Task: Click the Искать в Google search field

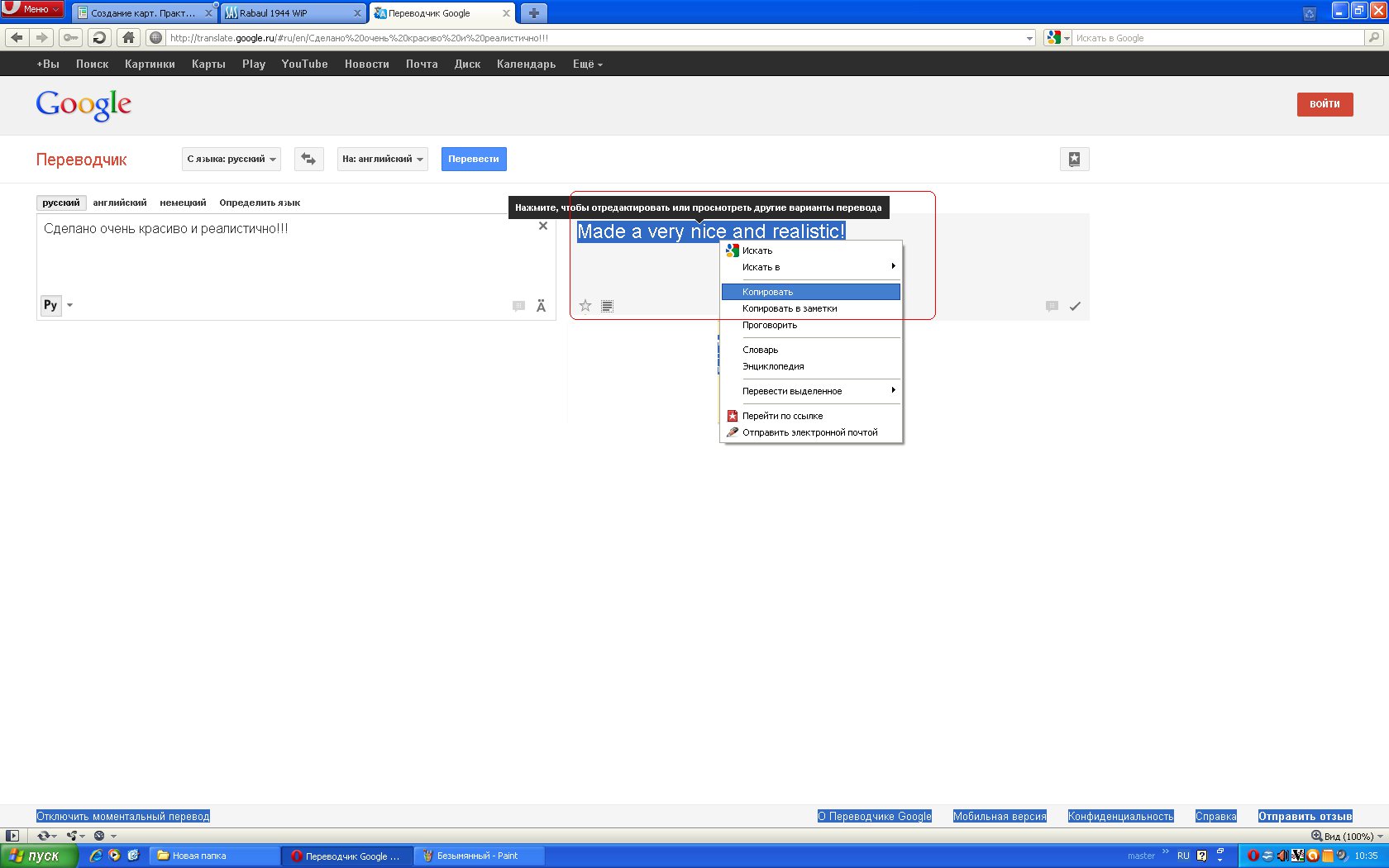Action: (1219, 38)
